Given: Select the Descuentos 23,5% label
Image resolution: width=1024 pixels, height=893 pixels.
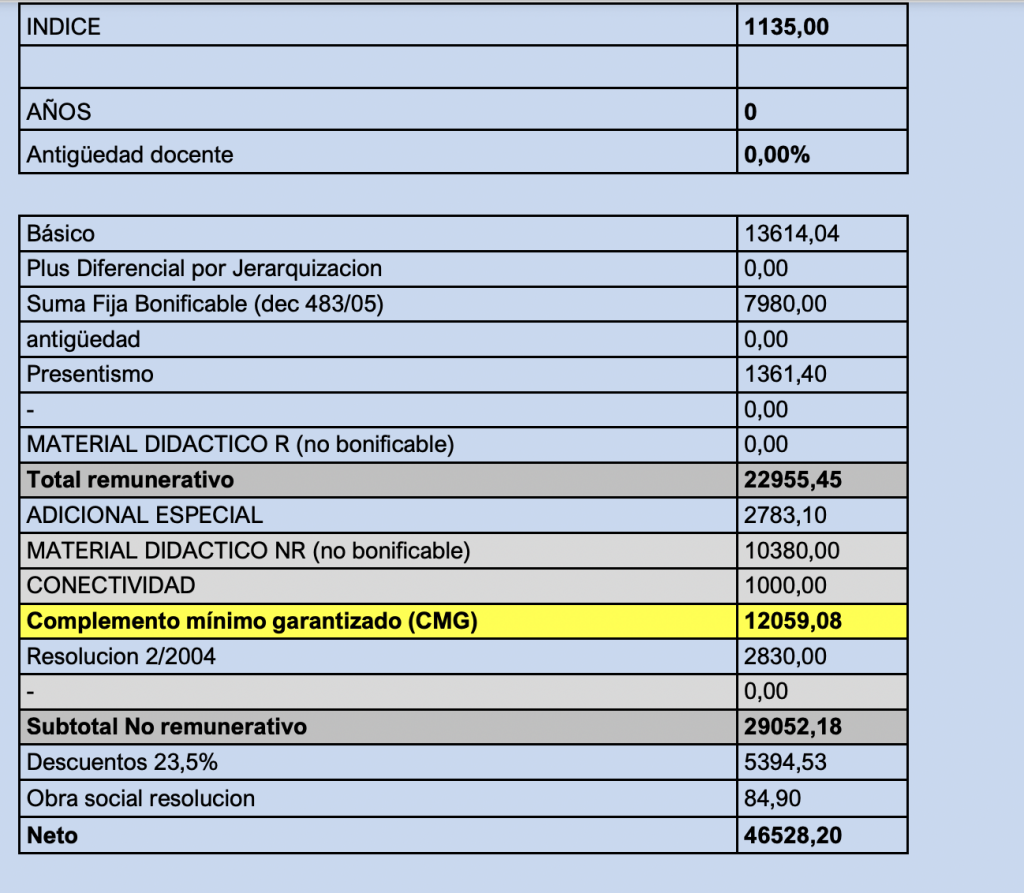Looking at the screenshot, I should 121,762.
